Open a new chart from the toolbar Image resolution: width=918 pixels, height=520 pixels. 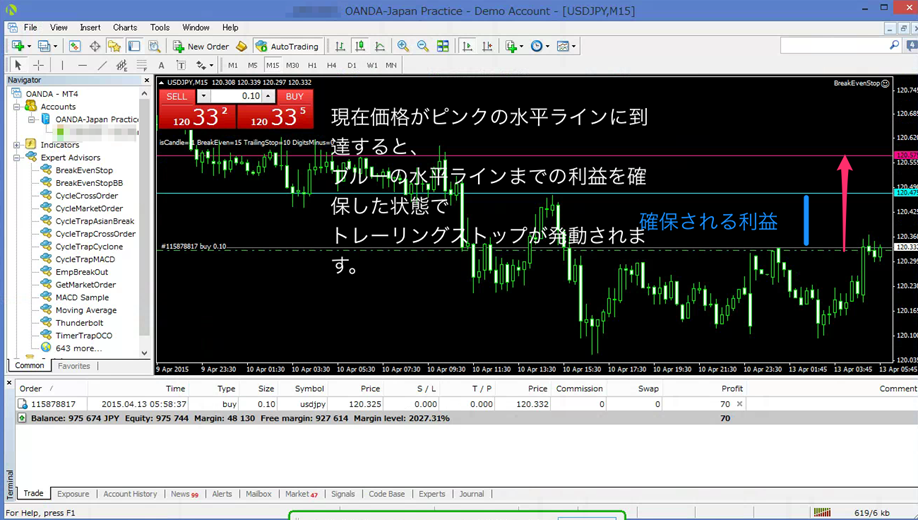pos(18,46)
